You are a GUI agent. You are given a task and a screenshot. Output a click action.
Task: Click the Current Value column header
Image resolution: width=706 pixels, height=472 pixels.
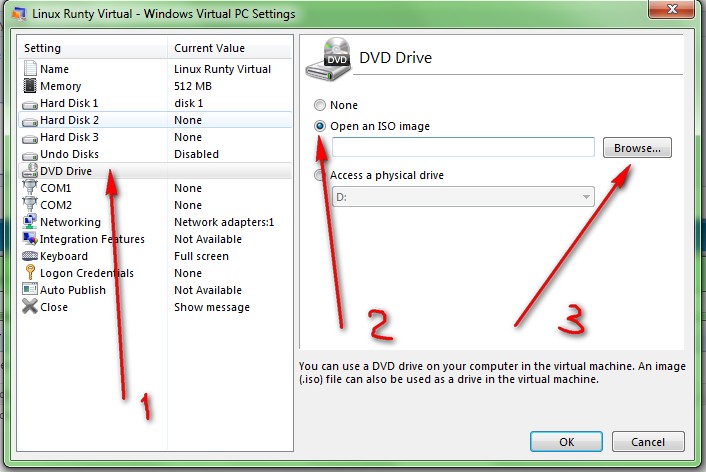(x=230, y=48)
